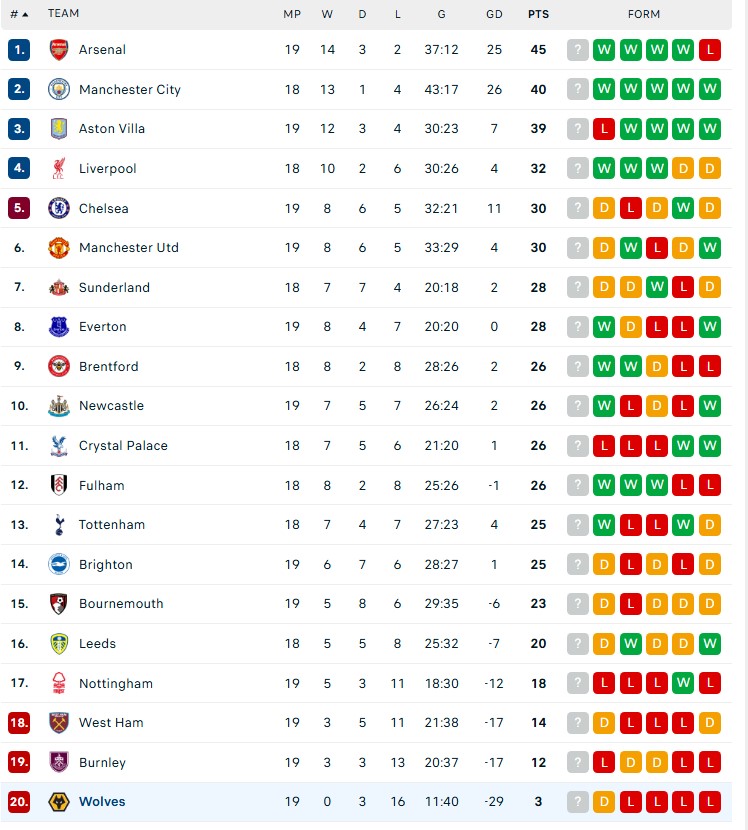Click Arsenal's red L form badge

tap(710, 49)
